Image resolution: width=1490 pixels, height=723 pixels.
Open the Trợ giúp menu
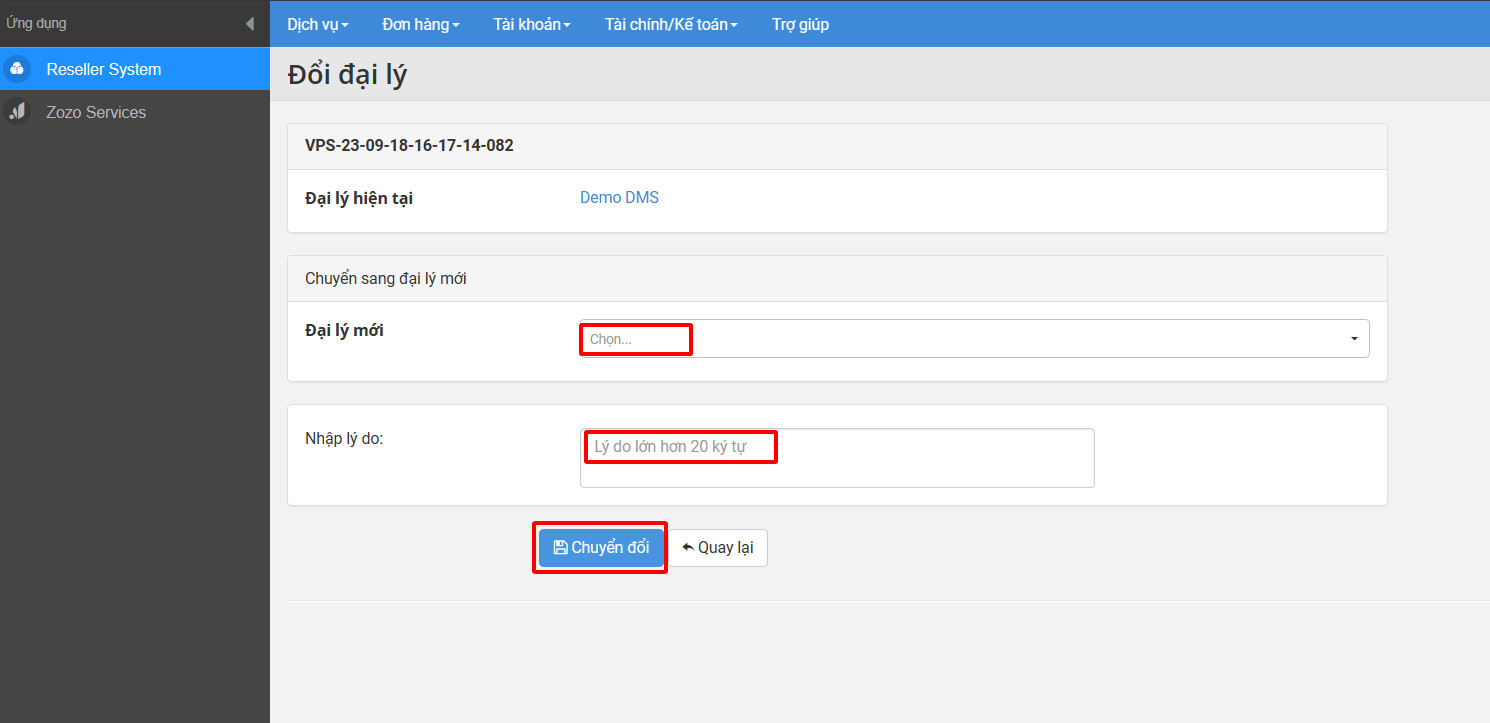800,24
